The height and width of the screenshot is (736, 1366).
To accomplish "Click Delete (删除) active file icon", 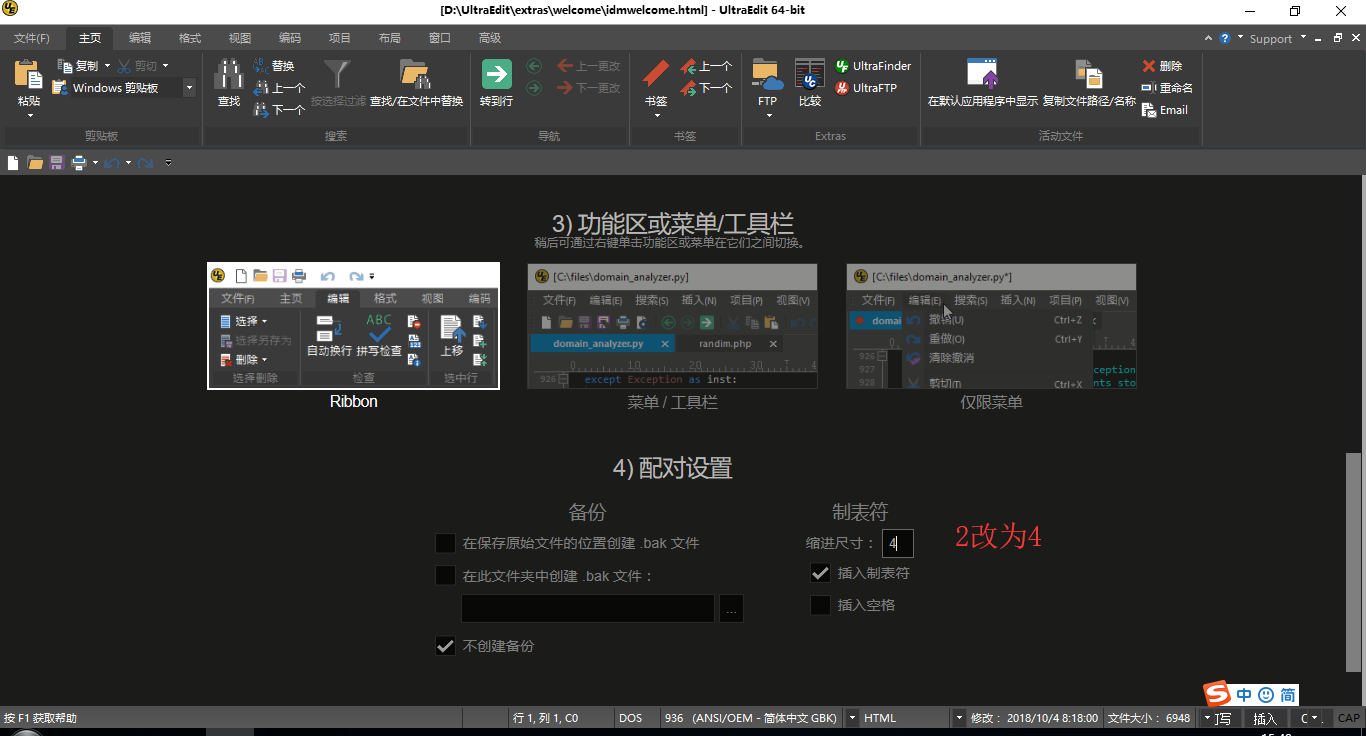I will pyautogui.click(x=1149, y=66).
